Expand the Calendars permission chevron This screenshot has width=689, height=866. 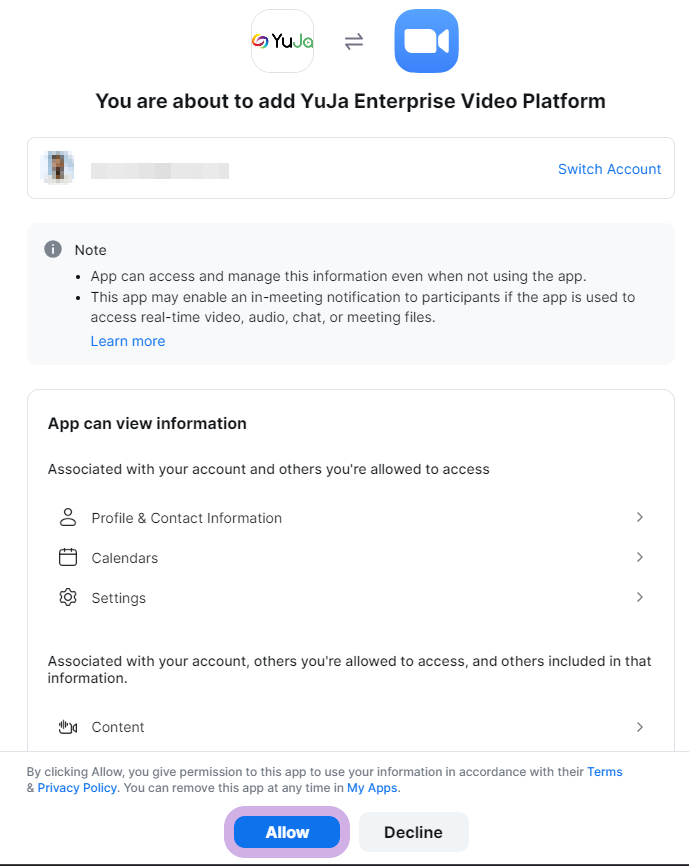click(x=640, y=557)
